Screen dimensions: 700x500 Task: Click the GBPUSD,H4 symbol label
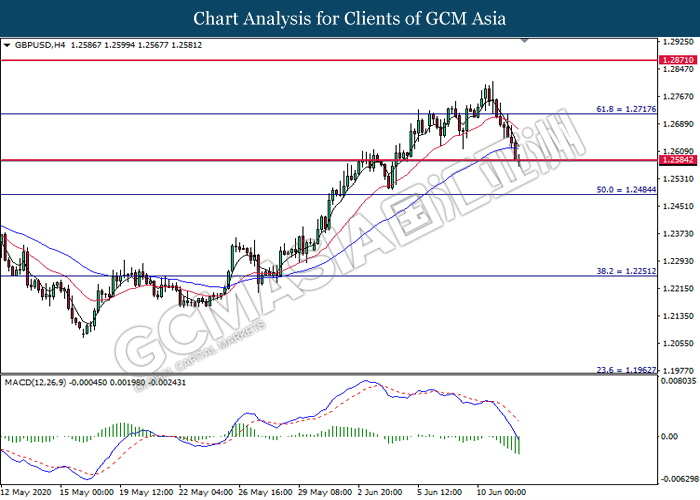click(x=40, y=45)
